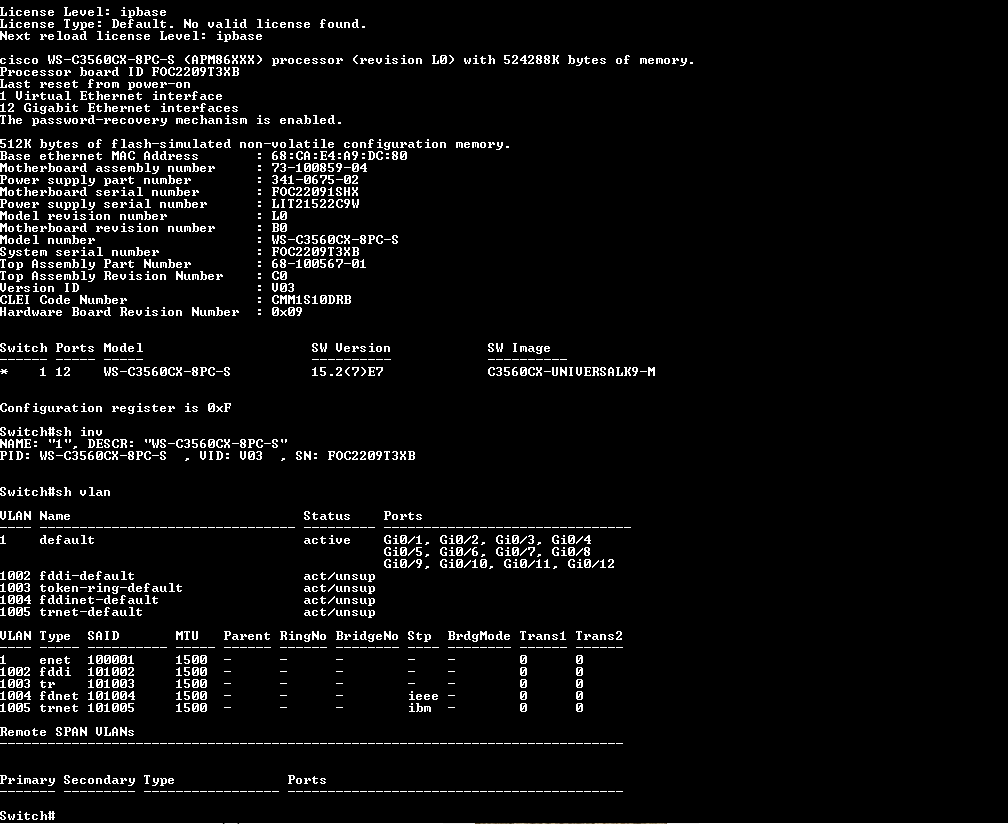Select fddinet-default VLAN name

pos(99,600)
